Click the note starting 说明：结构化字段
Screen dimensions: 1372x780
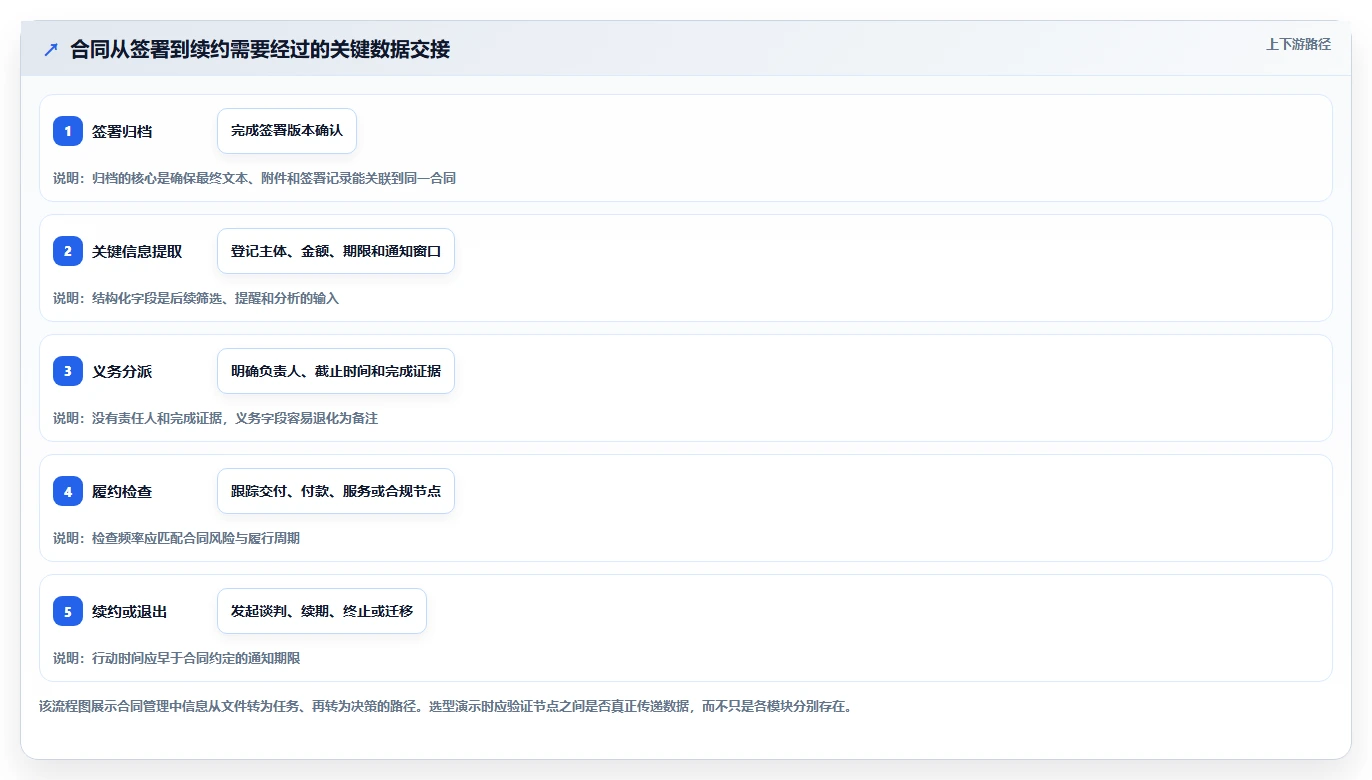click(x=196, y=298)
